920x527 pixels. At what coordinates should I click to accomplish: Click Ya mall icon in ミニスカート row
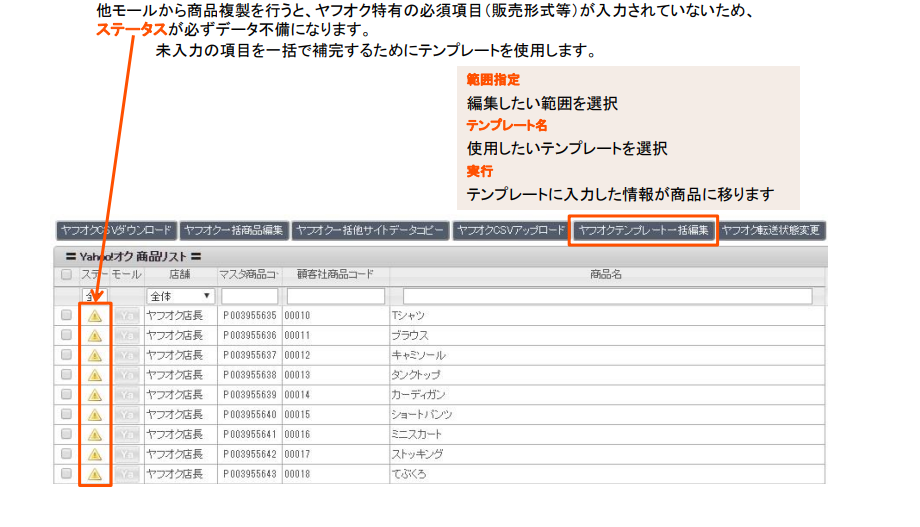(127, 435)
